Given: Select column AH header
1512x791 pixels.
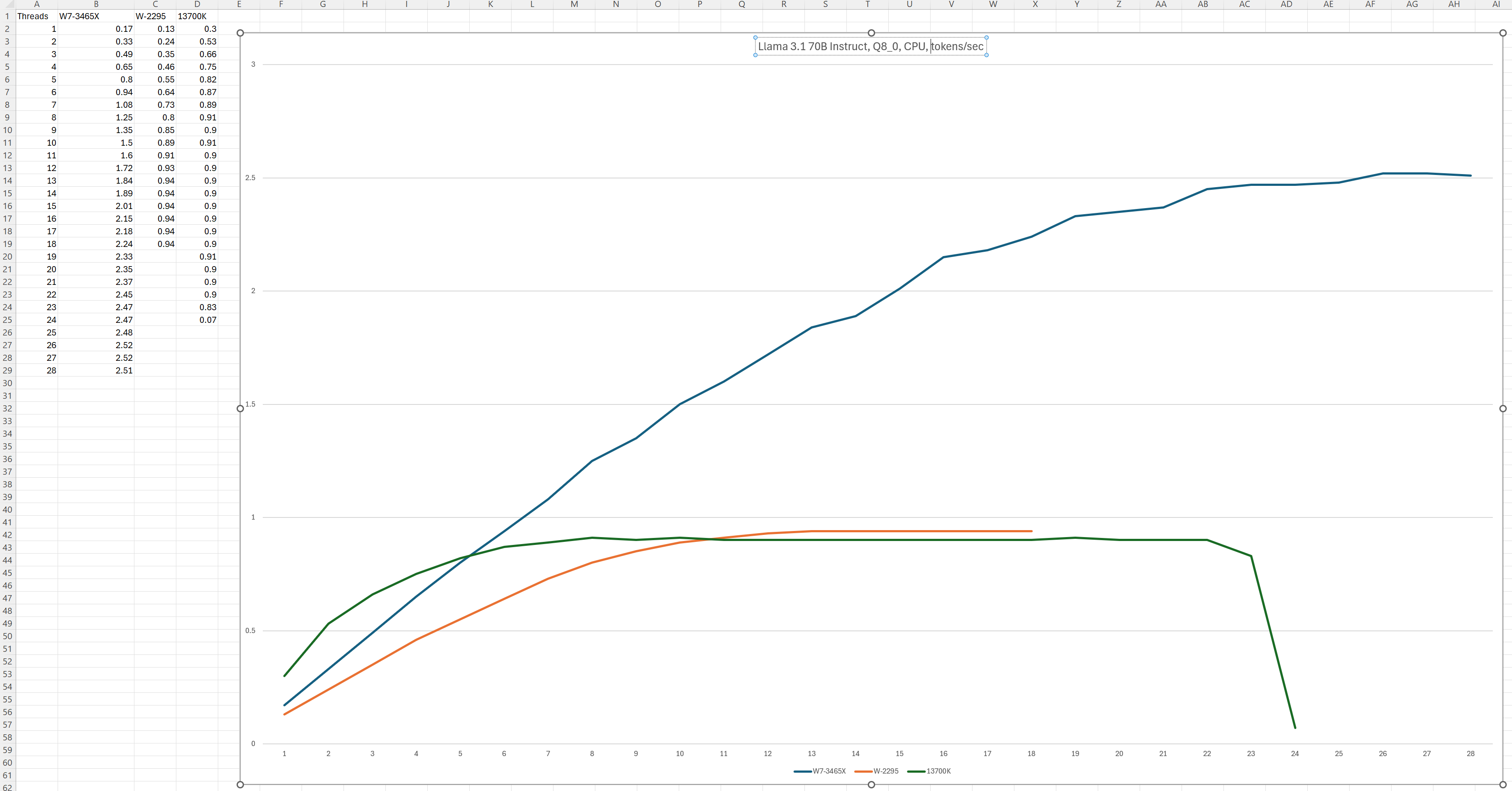Looking at the screenshot, I should click(1454, 4).
